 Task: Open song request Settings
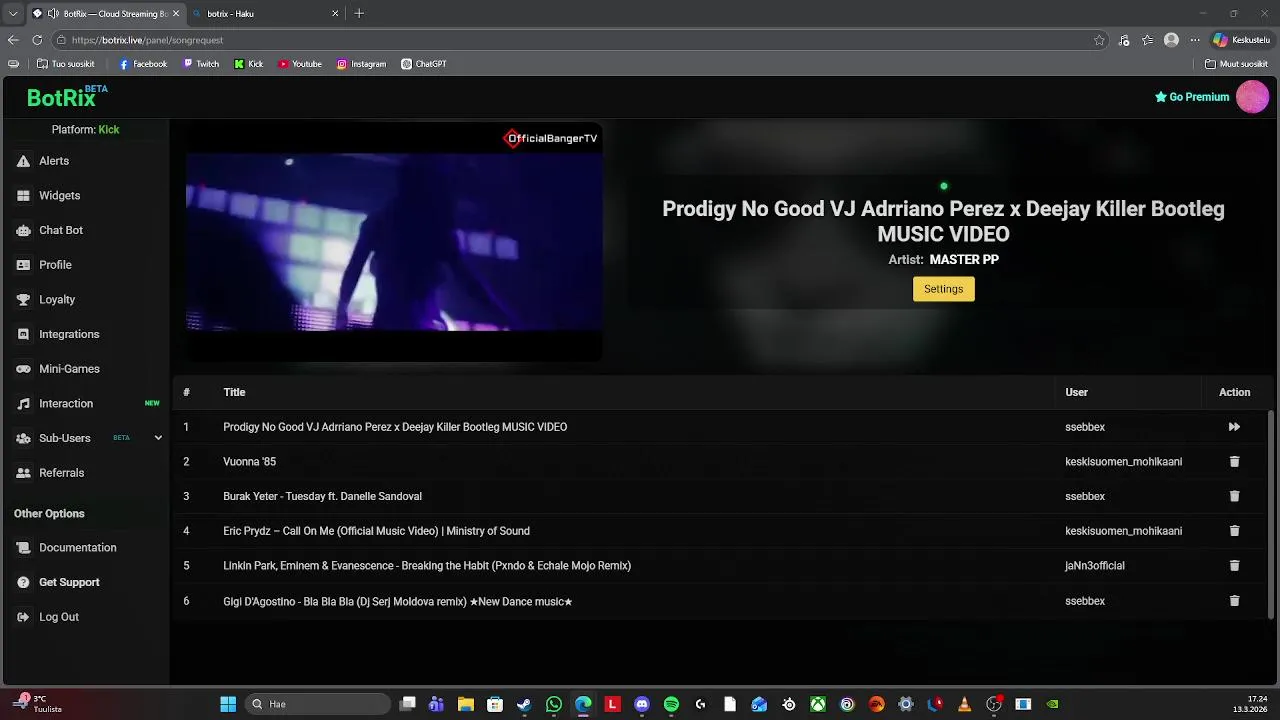coord(943,289)
